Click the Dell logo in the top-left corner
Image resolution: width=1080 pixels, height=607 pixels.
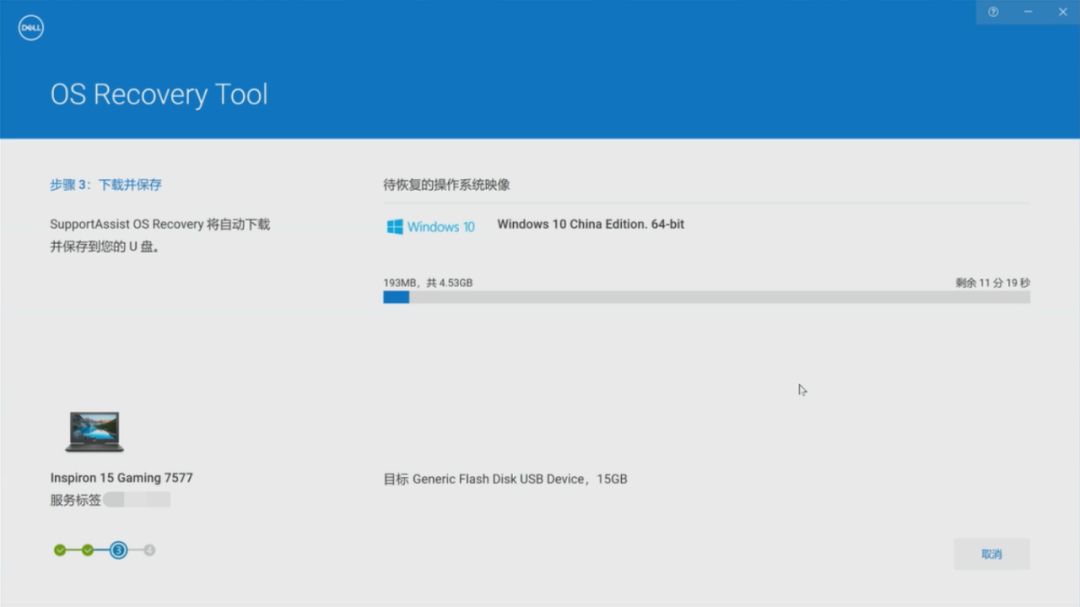pos(31,27)
